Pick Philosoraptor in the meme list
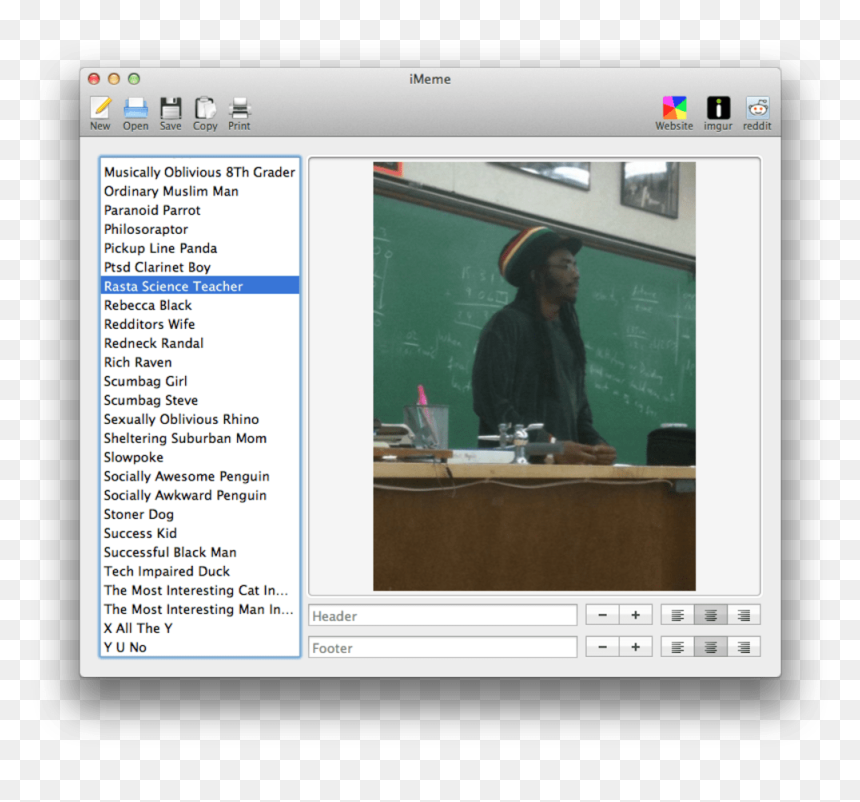 pos(200,229)
